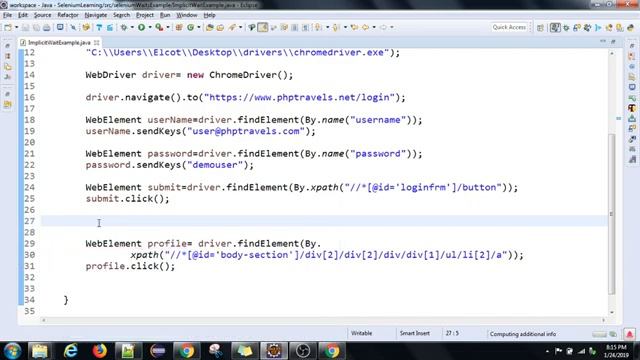Open Firefox from taskbar
Viewport: 640px width, 360px height.
pyautogui.click(x=99, y=351)
